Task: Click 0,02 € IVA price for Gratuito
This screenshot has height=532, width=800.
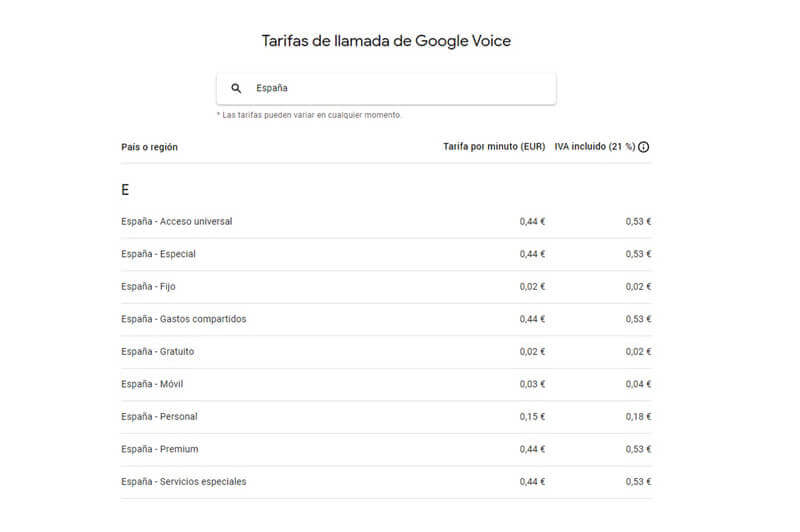Action: coord(638,351)
